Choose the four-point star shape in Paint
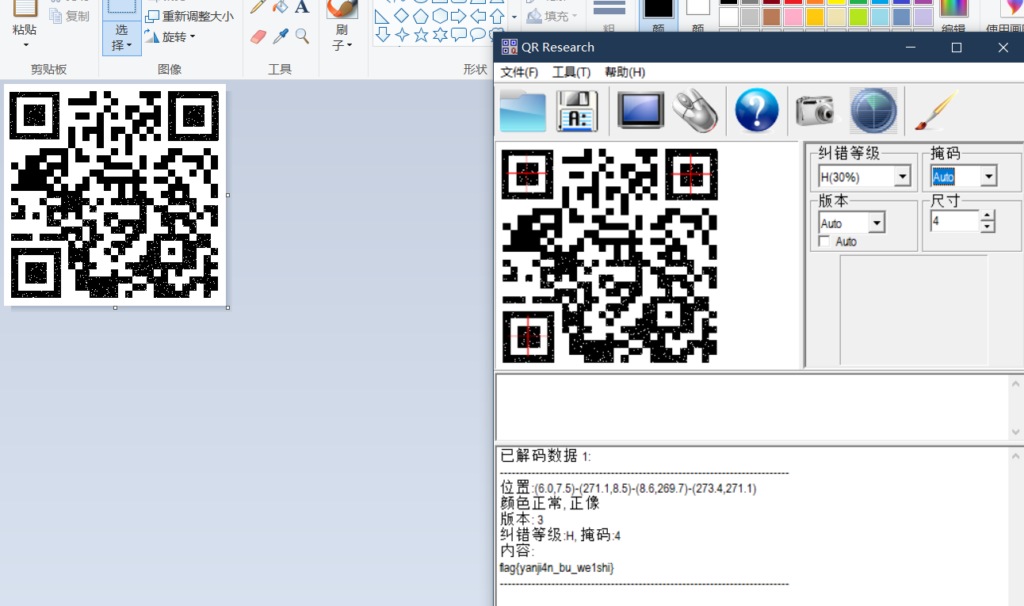 pos(402,35)
